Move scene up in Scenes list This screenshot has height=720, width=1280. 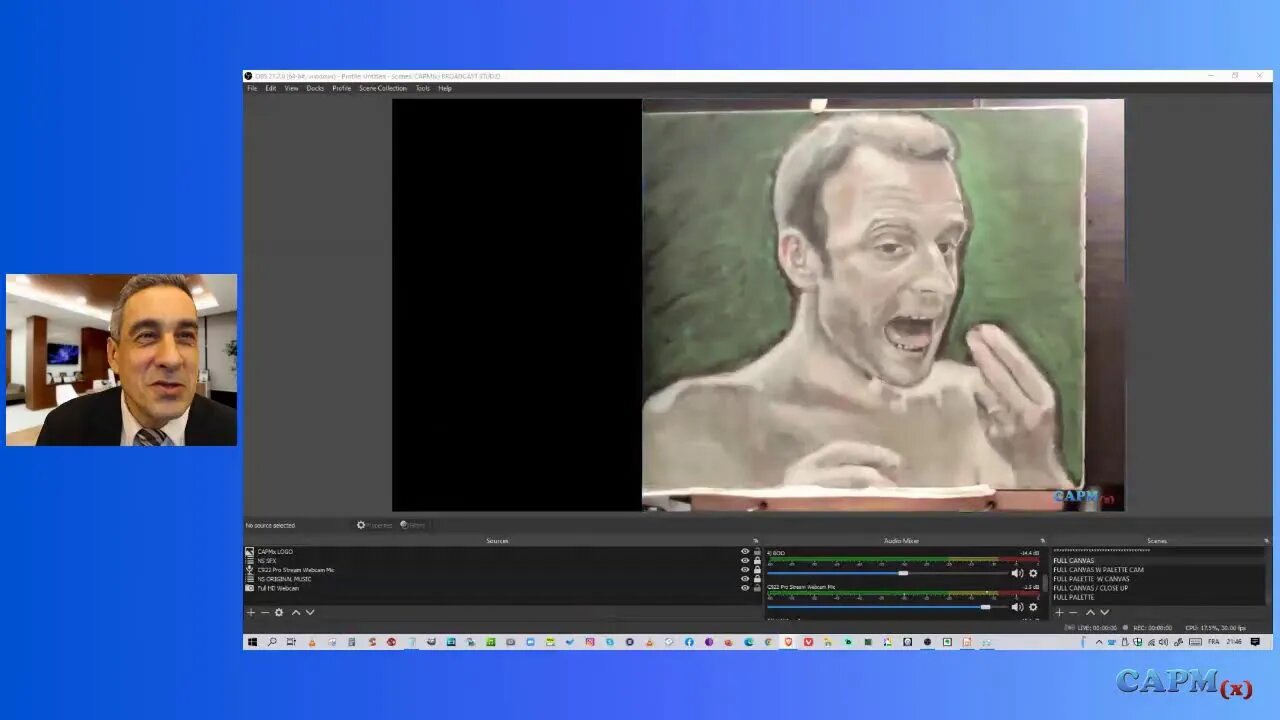(x=1090, y=612)
